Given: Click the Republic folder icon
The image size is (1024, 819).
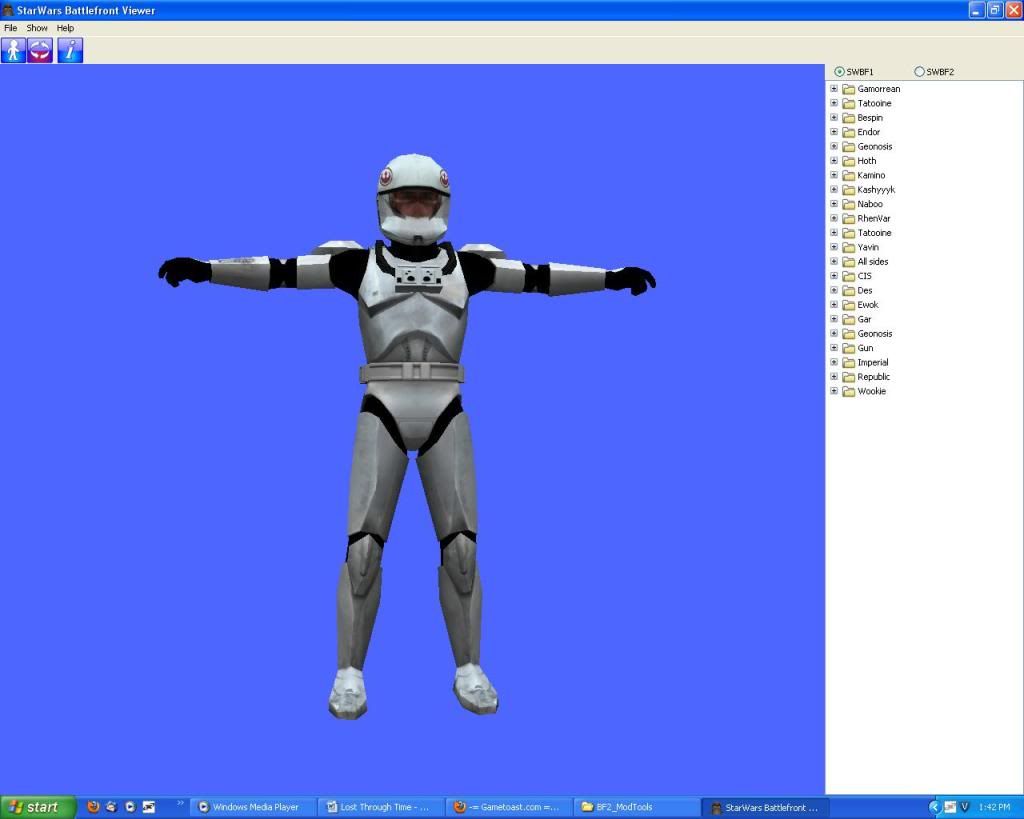Looking at the screenshot, I should pyautogui.click(x=848, y=376).
